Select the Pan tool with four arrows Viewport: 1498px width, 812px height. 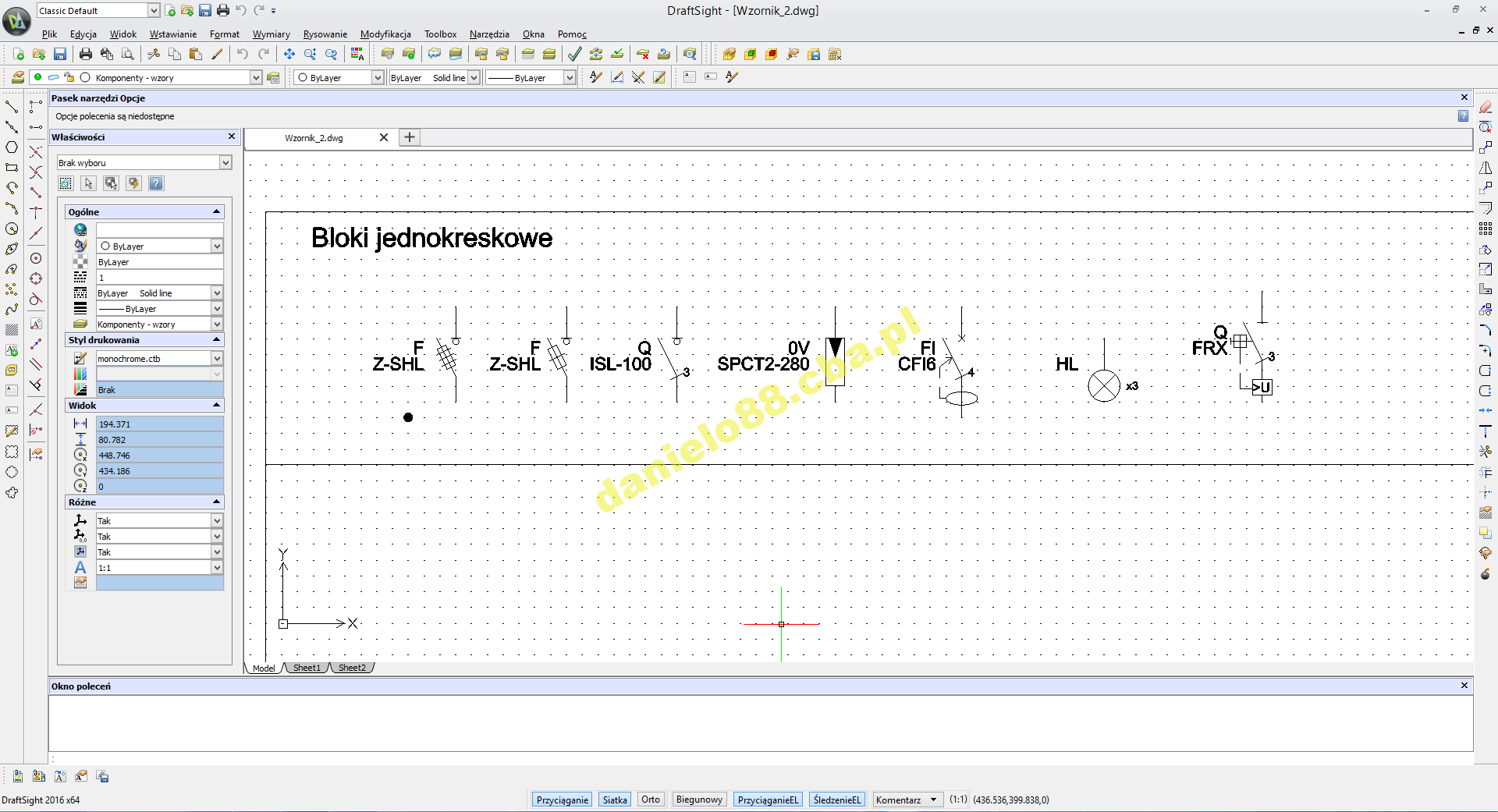point(289,54)
